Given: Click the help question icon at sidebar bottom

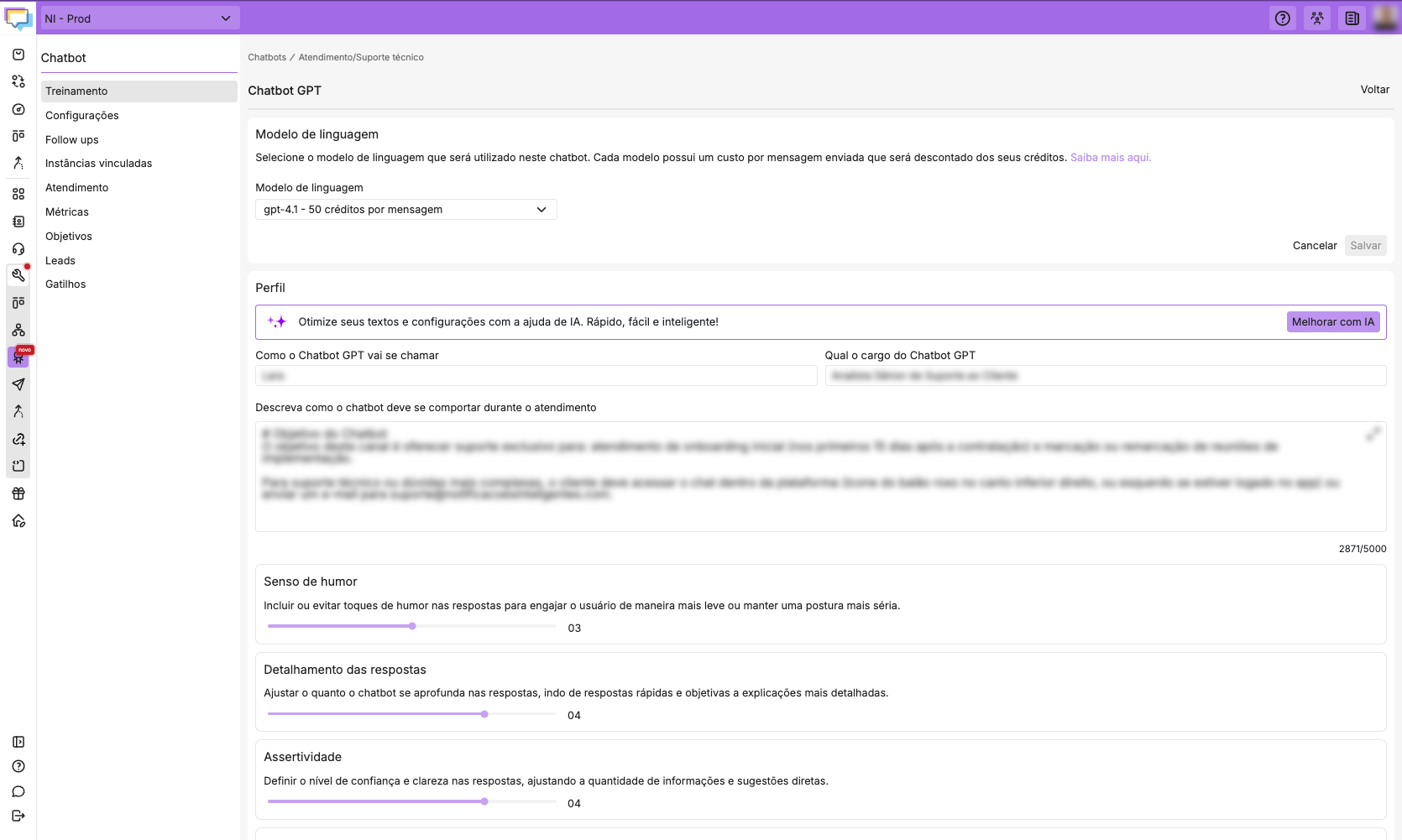Looking at the screenshot, I should (18, 766).
